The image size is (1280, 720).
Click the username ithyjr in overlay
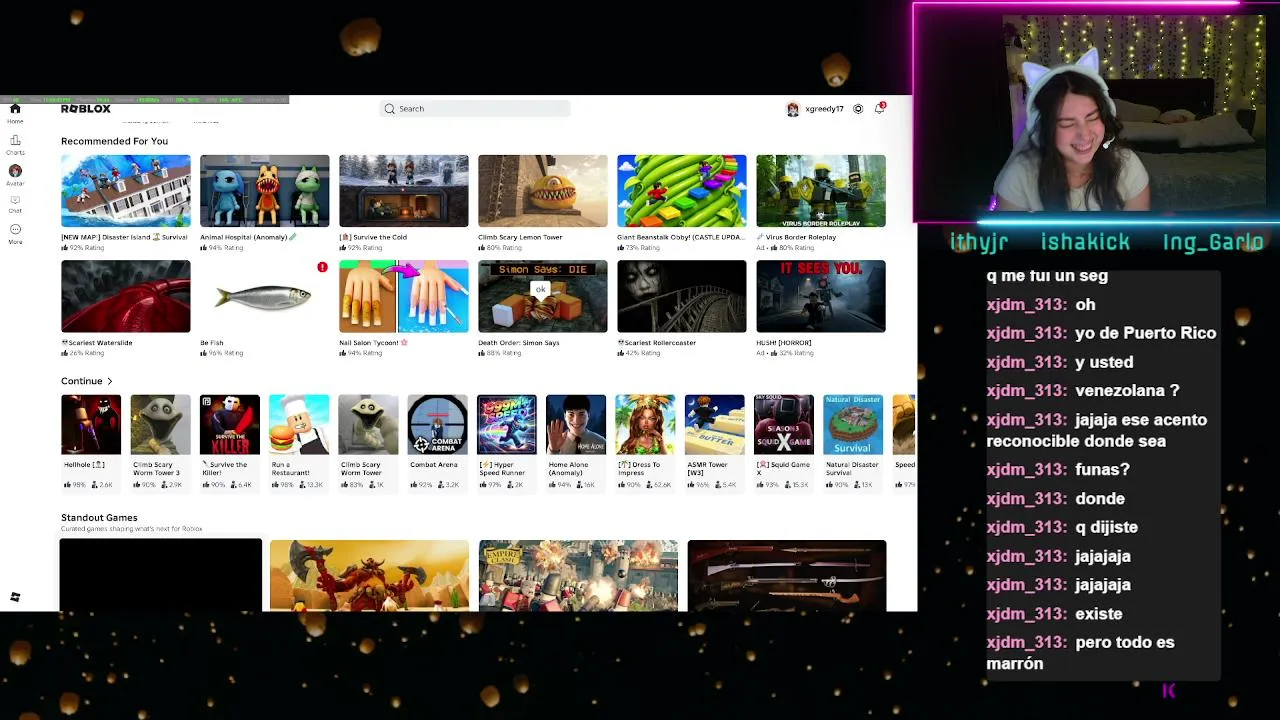[x=979, y=242]
